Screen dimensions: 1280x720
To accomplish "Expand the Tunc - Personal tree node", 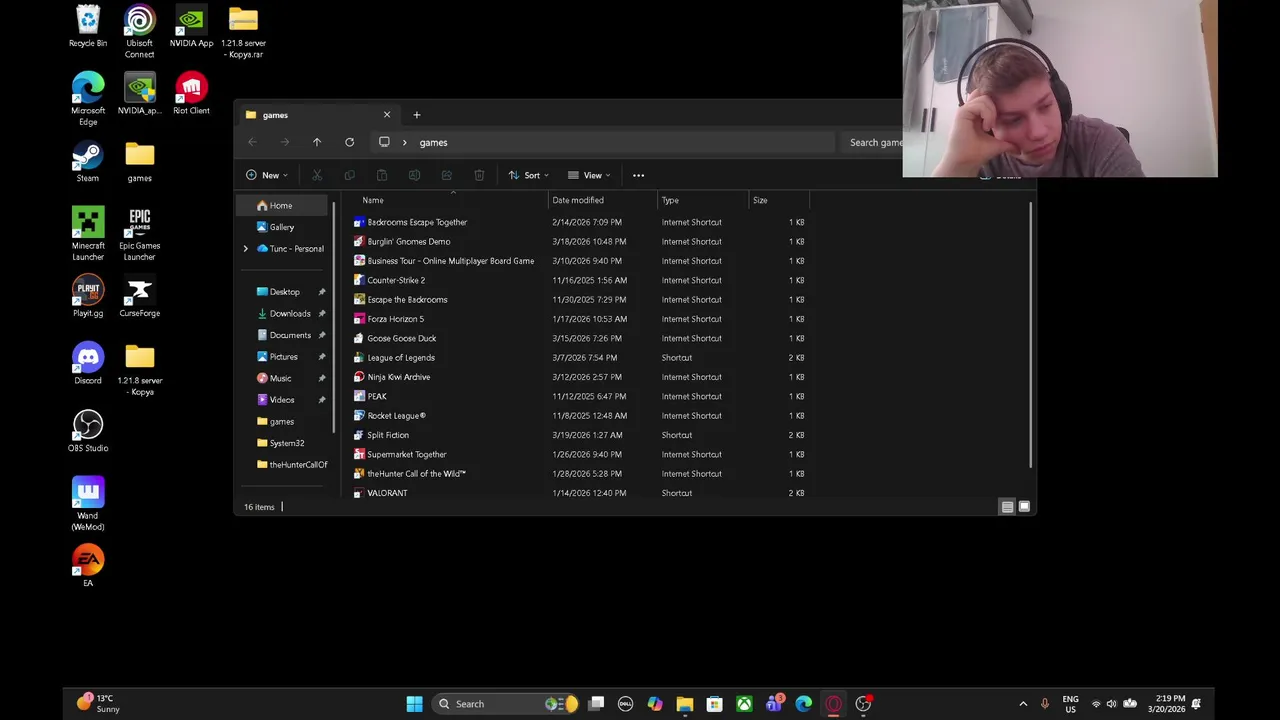I will [246, 249].
